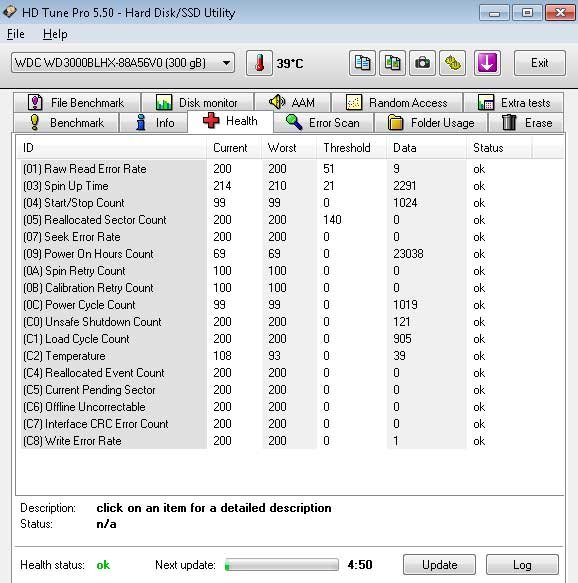Open the drive selection dropdown
The width and height of the screenshot is (578, 583).
tap(123, 63)
